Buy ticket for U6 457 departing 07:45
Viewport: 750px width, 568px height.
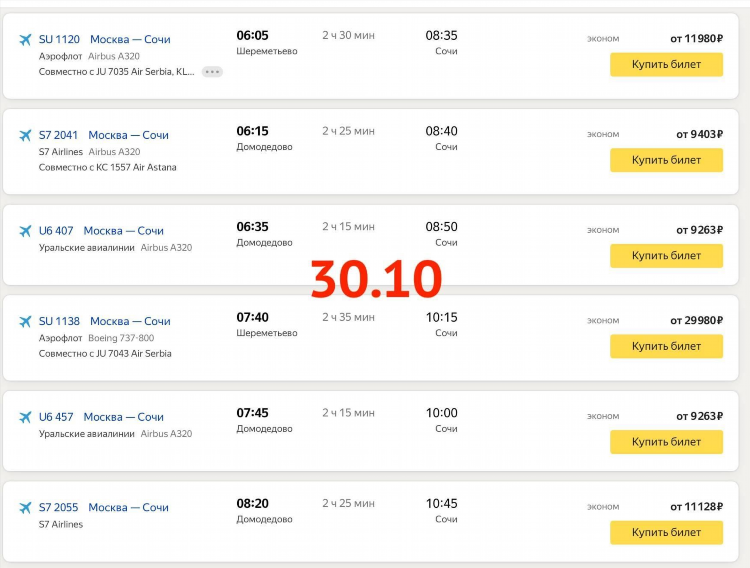click(666, 442)
